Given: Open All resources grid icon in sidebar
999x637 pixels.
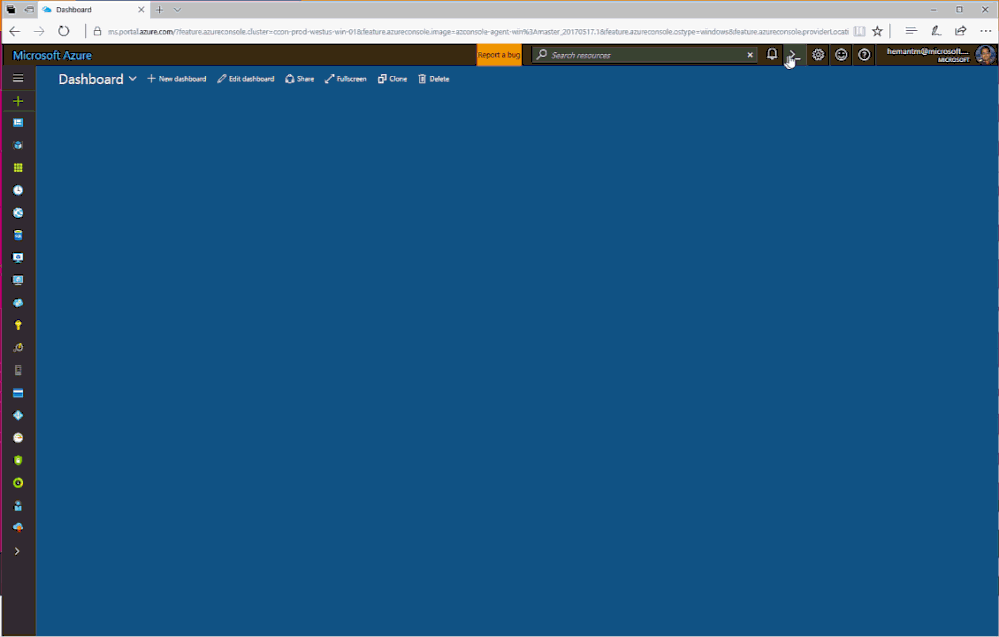Looking at the screenshot, I should (17, 167).
